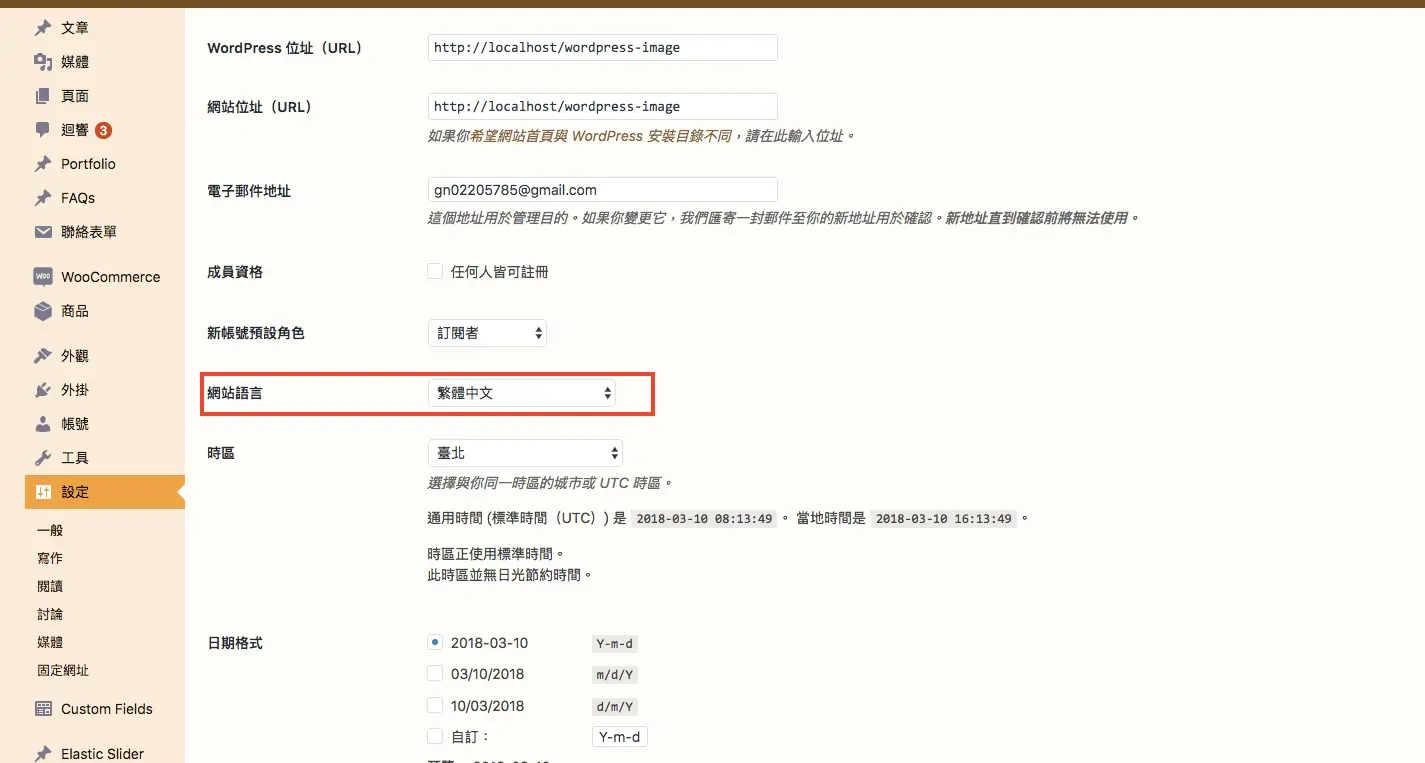Open the 希望網站首頁與 WordPress 安裝目錄不同 link

pos(601,135)
